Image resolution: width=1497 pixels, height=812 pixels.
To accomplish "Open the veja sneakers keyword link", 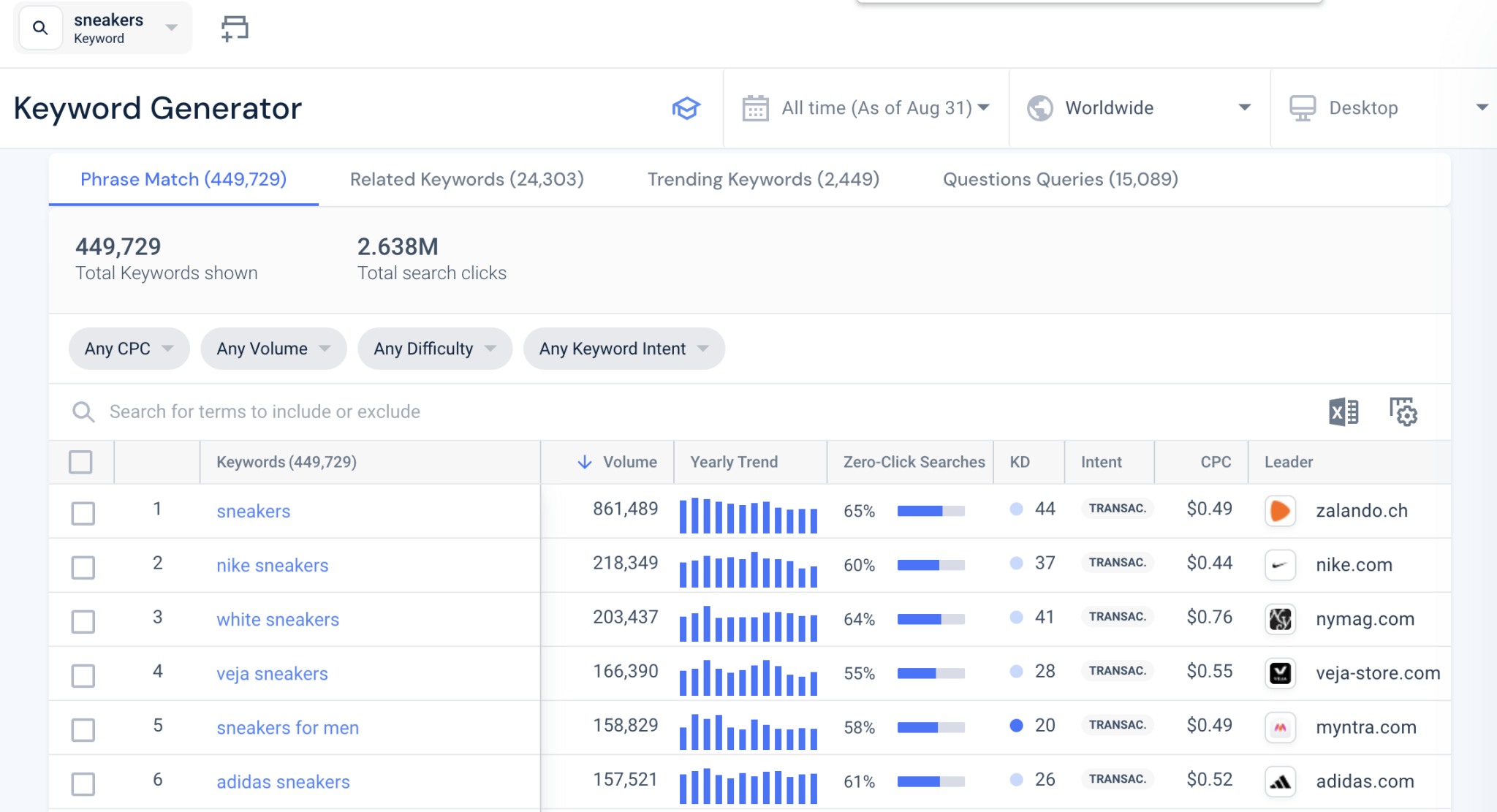I will [x=272, y=674].
